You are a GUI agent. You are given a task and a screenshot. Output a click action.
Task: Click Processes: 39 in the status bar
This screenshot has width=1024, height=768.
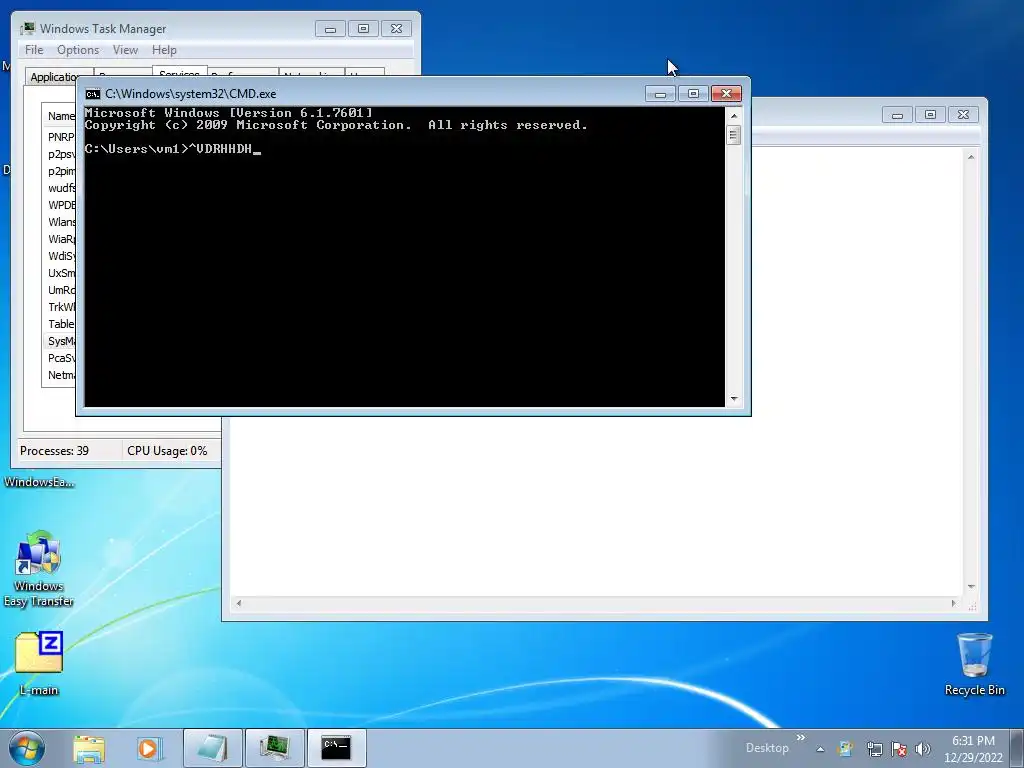[x=54, y=451]
